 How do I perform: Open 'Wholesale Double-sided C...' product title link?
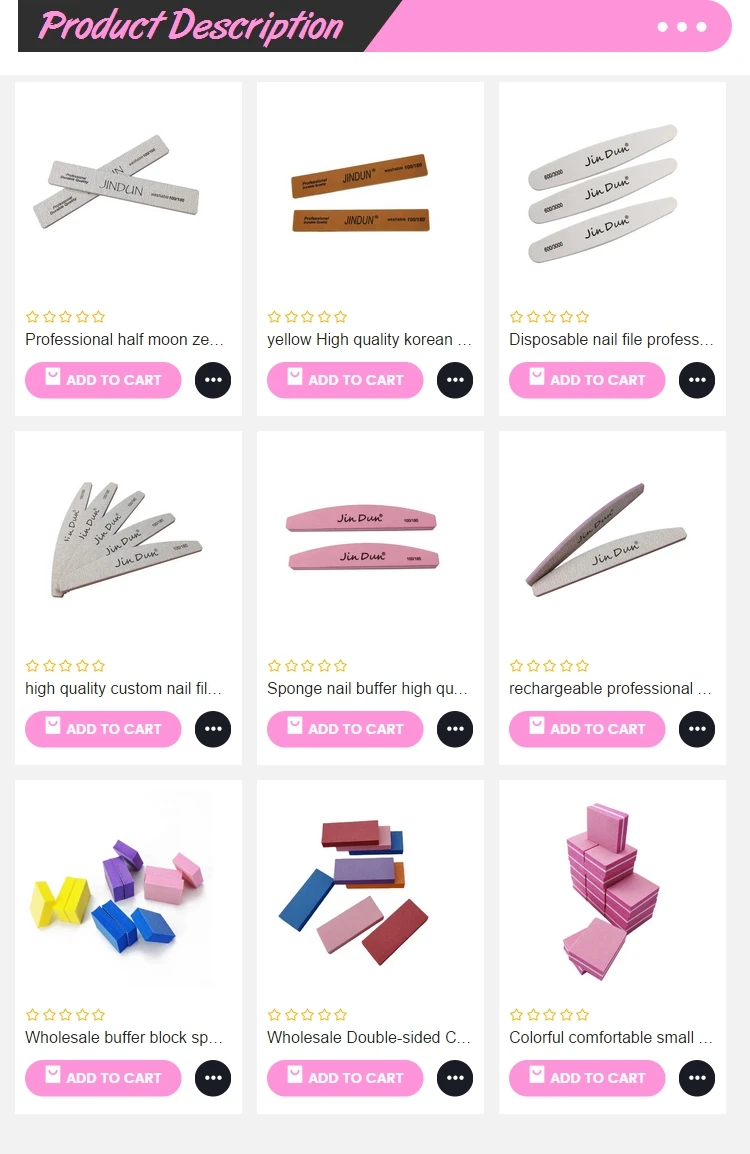(369, 1038)
